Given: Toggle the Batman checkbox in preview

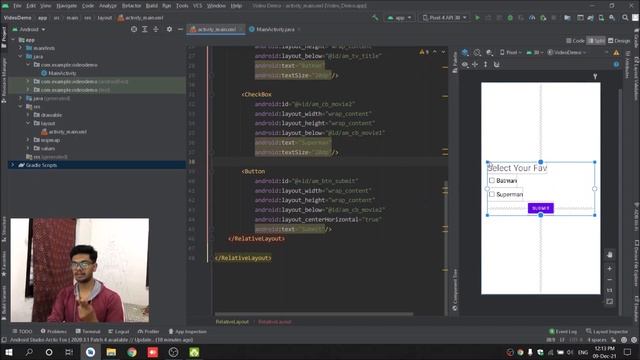Looking at the screenshot, I should [492, 180].
